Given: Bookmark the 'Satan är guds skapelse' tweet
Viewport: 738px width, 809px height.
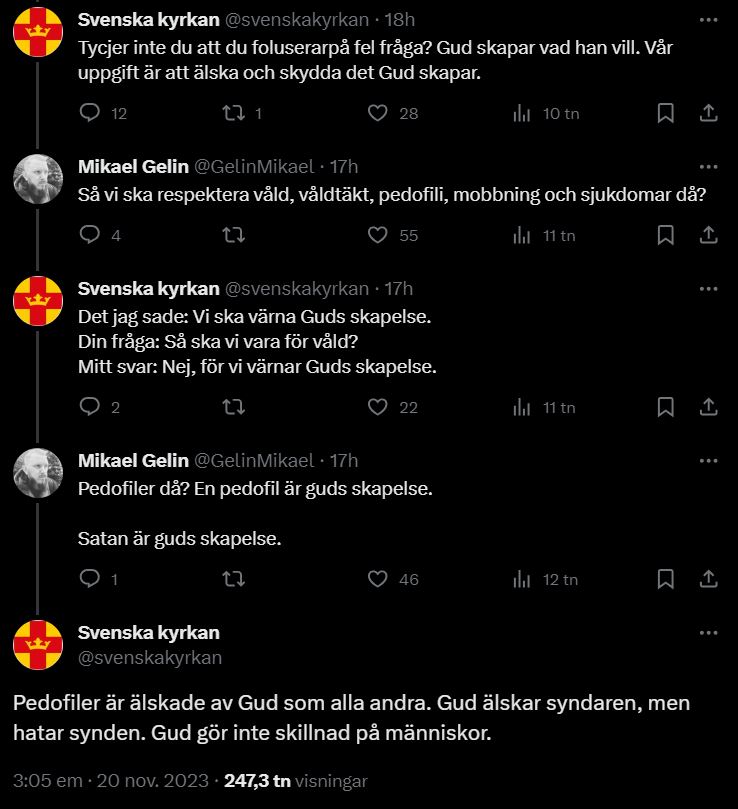Looking at the screenshot, I should (666, 579).
